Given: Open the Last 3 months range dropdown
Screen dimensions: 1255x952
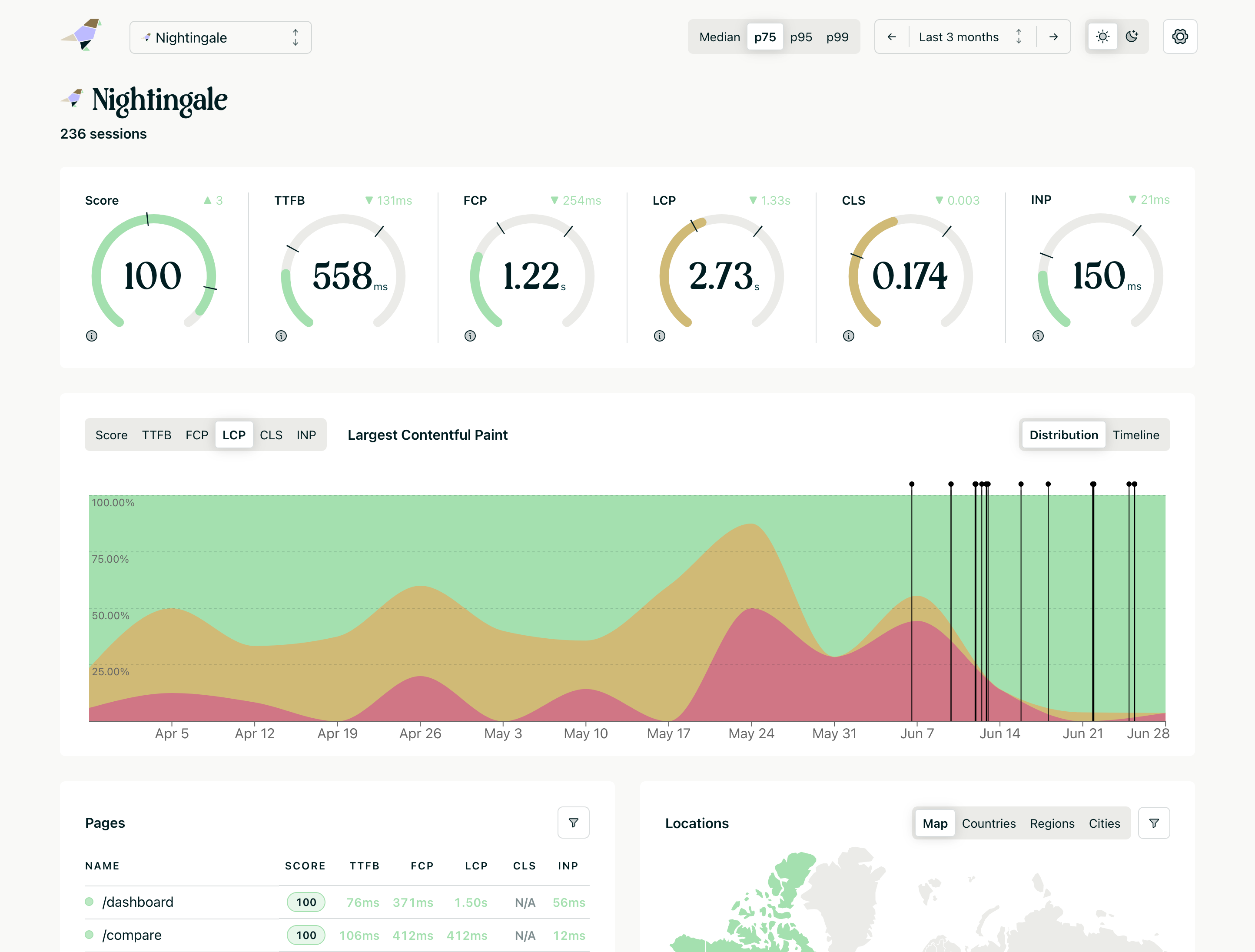Looking at the screenshot, I should point(971,37).
